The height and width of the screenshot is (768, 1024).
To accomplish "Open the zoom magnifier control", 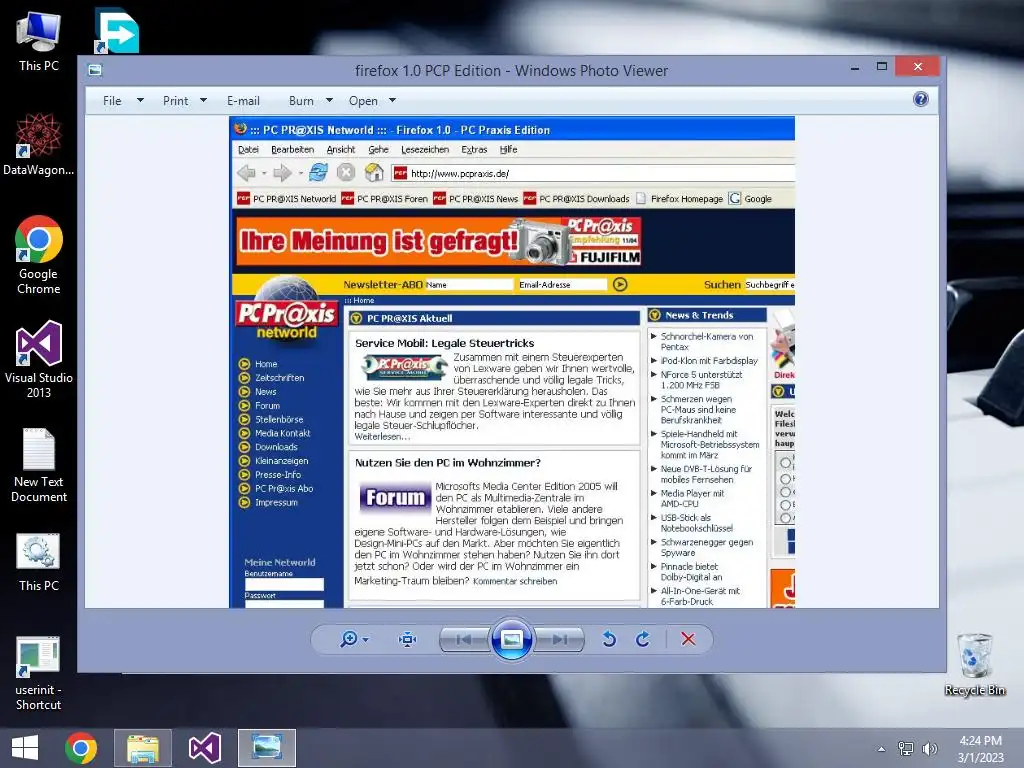I will pyautogui.click(x=354, y=639).
